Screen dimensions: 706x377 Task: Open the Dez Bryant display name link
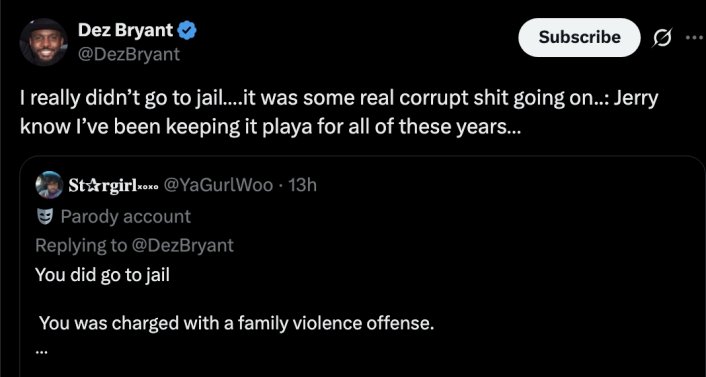(x=126, y=31)
